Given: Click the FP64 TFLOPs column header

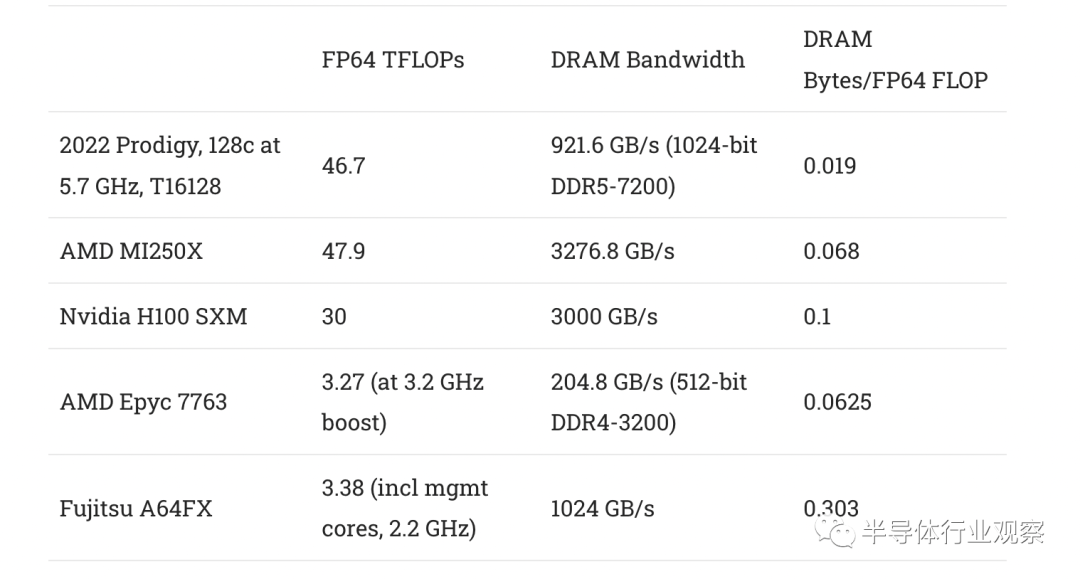Looking at the screenshot, I should [393, 60].
